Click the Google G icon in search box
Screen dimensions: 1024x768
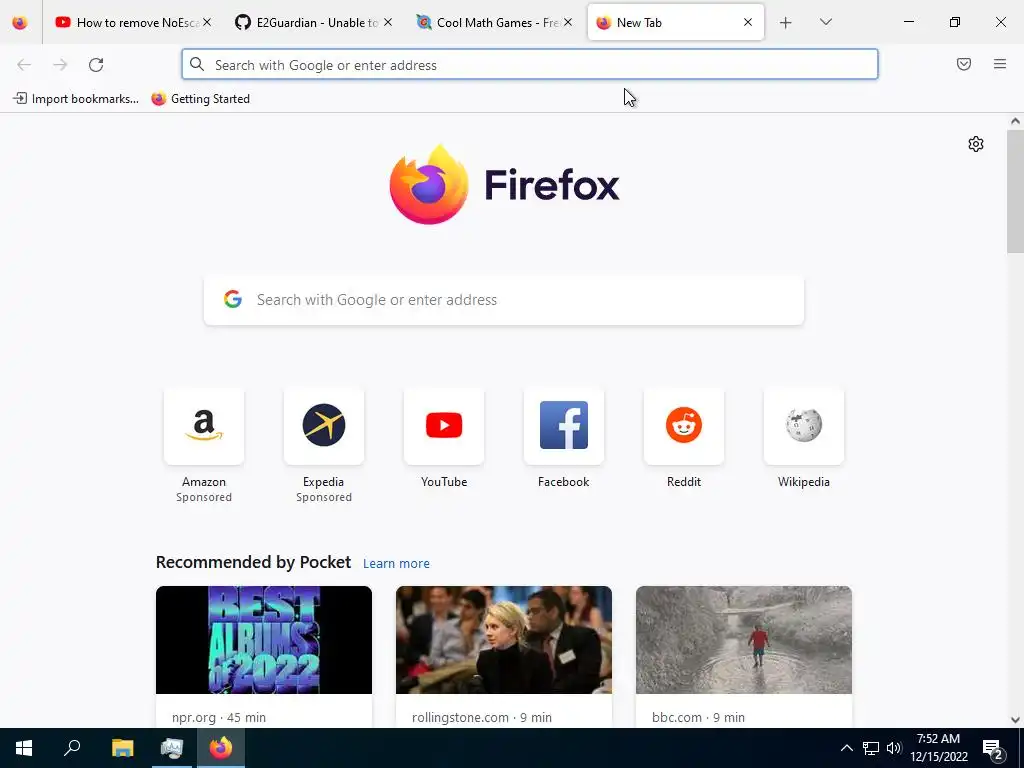coord(233,299)
